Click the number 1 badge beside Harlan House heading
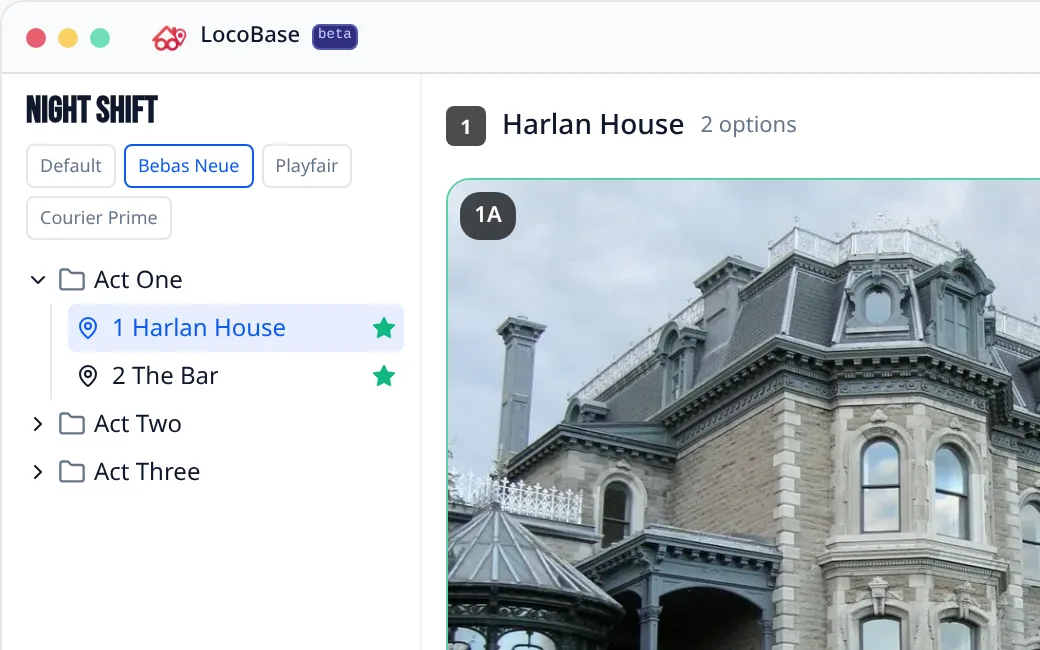Viewport: 1040px width, 650px height. (x=466, y=126)
